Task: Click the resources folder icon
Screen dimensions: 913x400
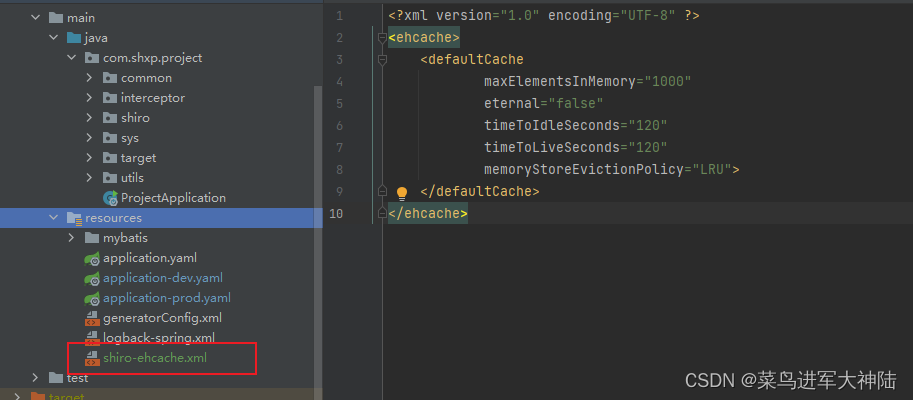Action: pos(74,218)
